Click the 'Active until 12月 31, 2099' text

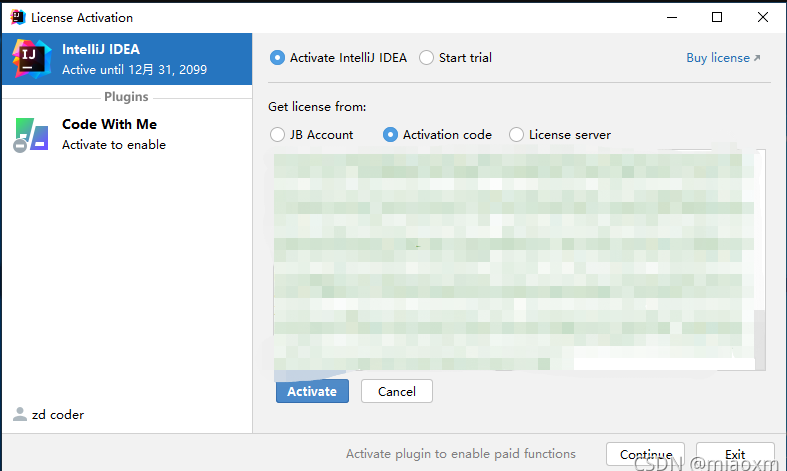[135, 69]
